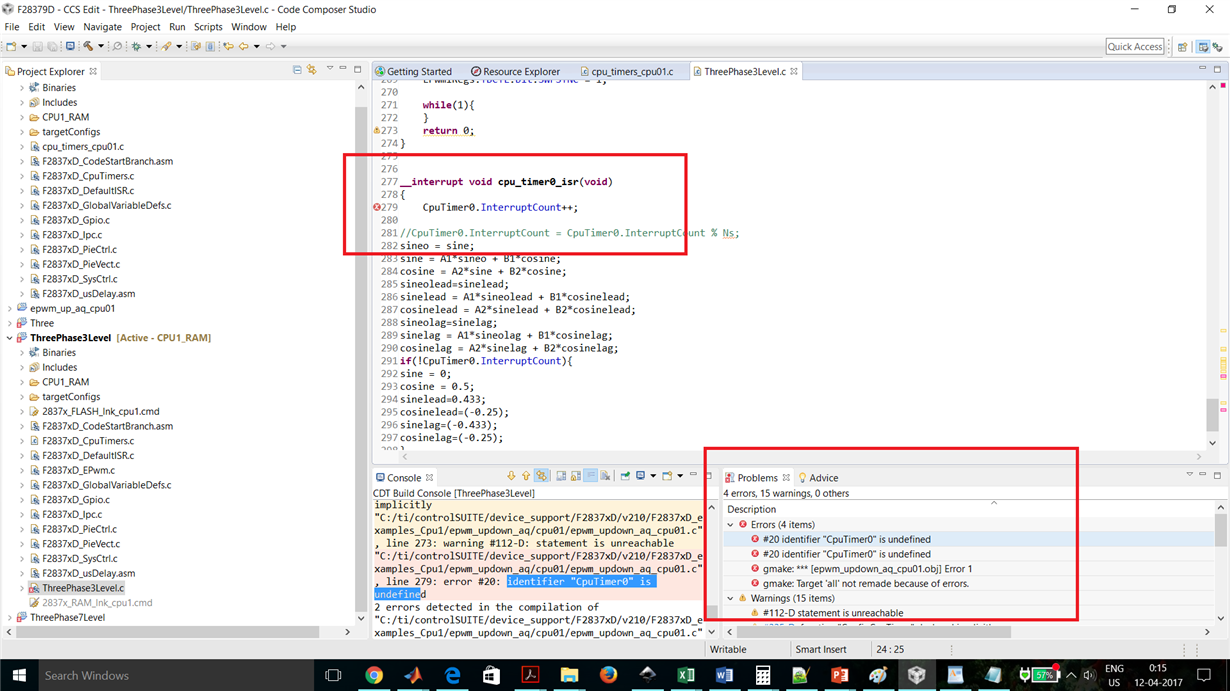Collapse the ThreePhase3Level project

[10, 338]
